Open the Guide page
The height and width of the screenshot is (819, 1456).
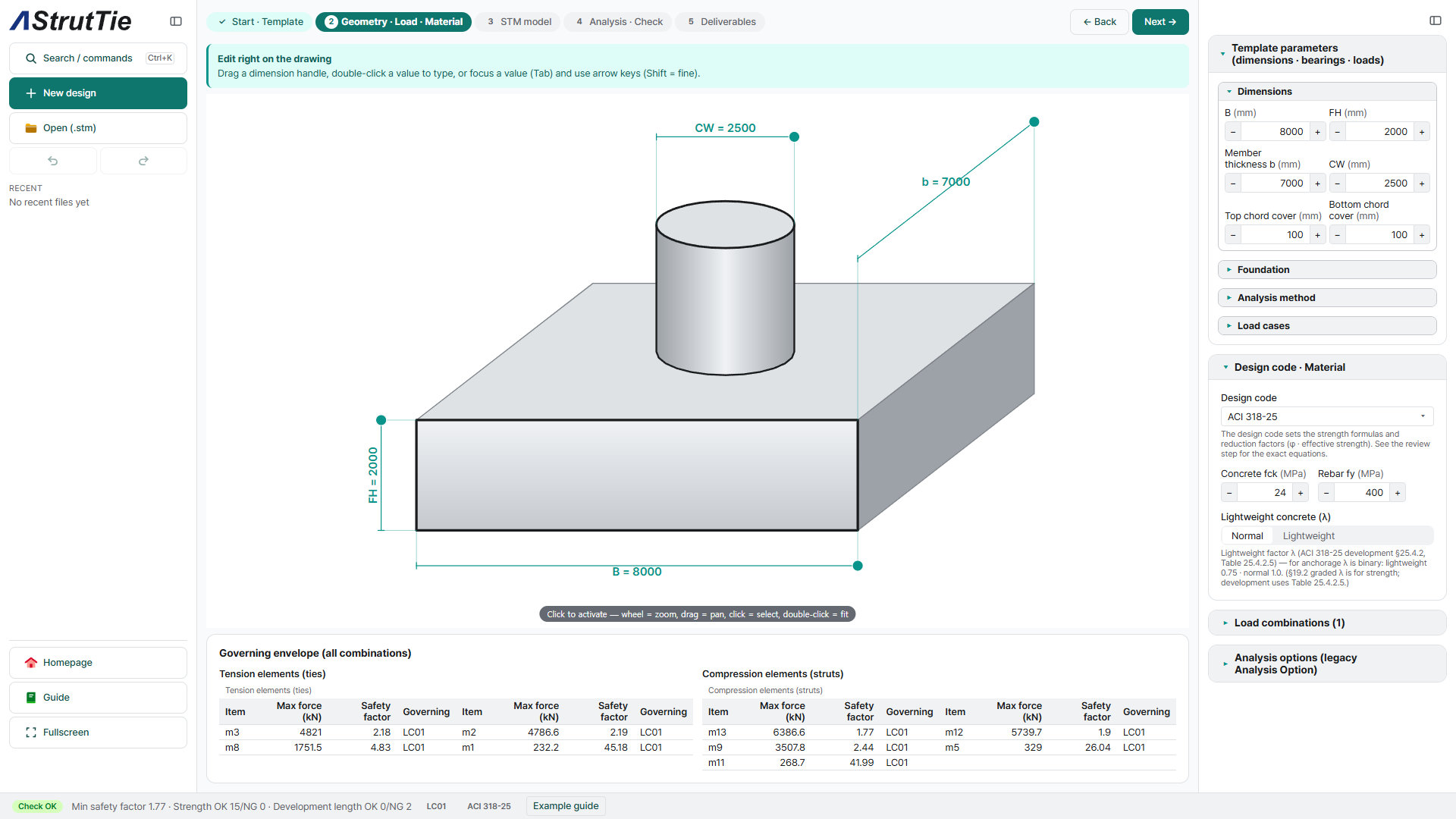(x=98, y=698)
